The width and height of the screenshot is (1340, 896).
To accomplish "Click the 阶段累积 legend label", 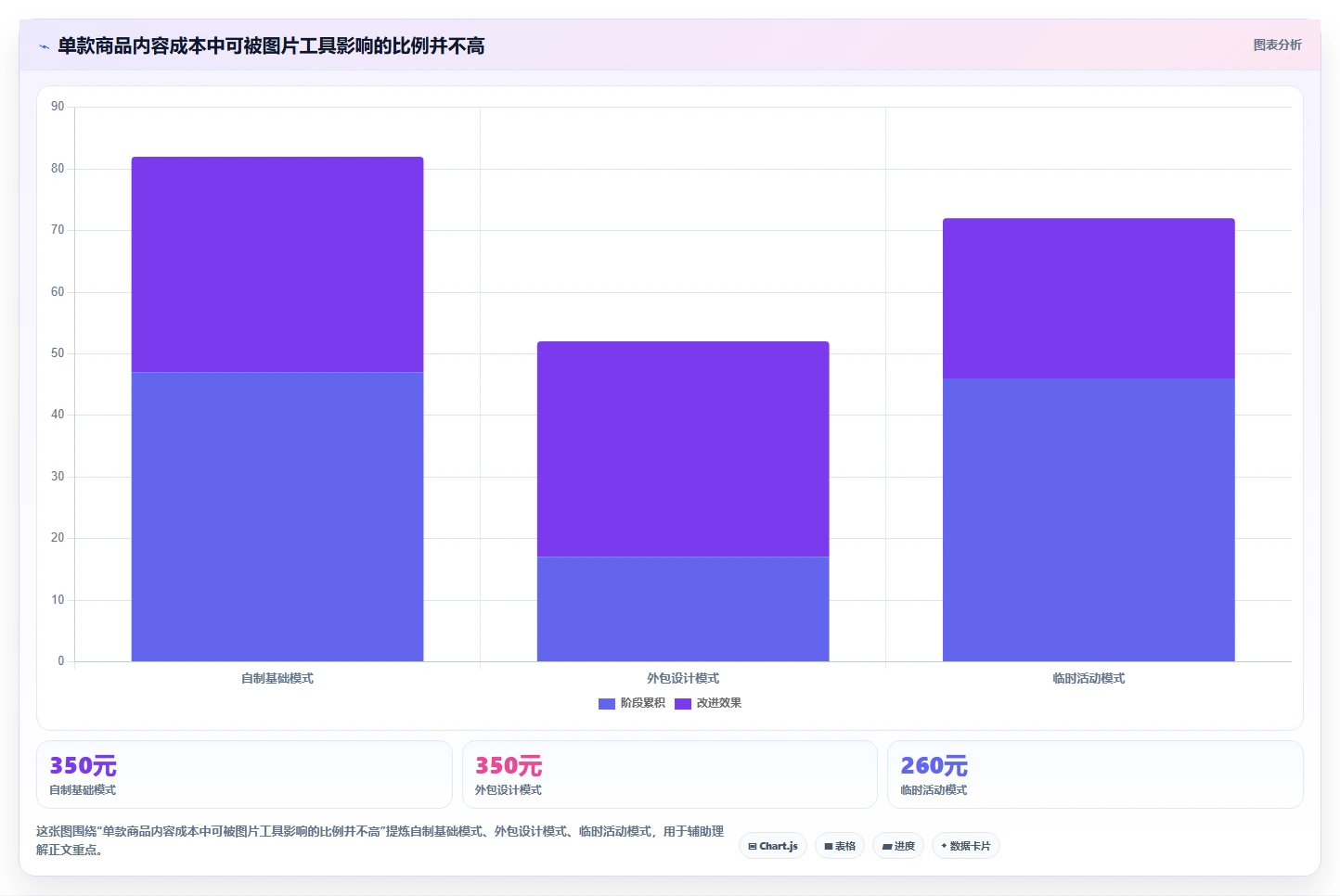I will [643, 703].
